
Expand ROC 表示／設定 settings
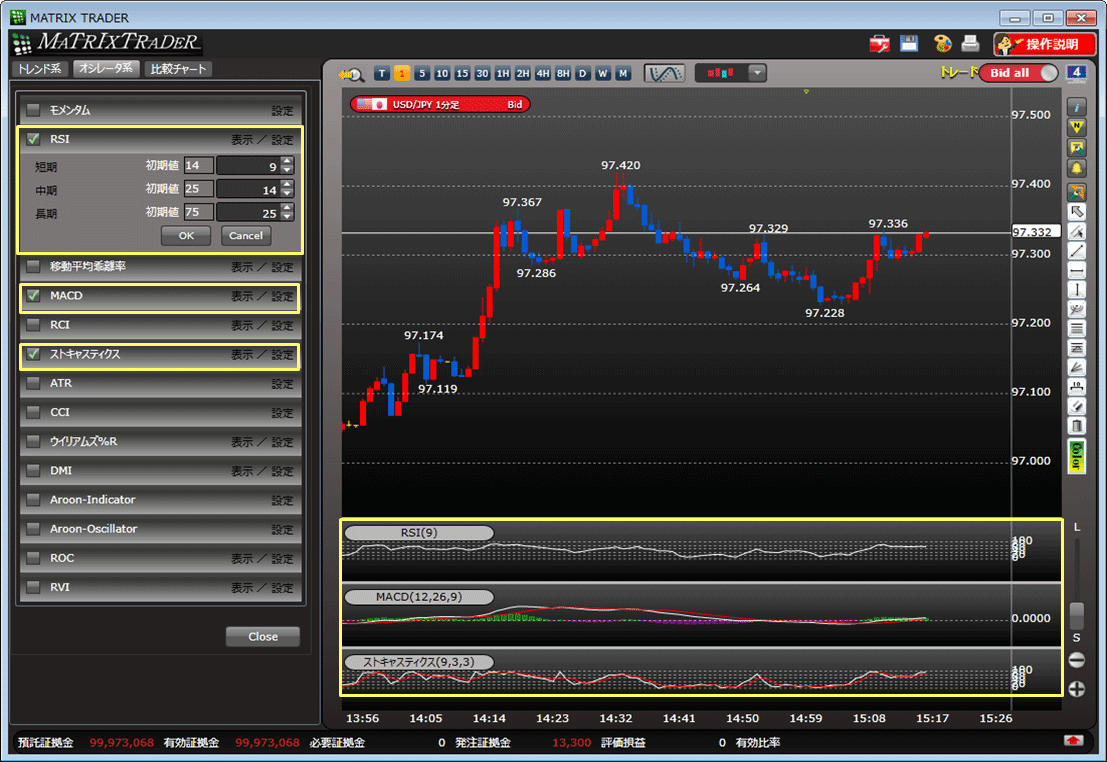(262, 559)
